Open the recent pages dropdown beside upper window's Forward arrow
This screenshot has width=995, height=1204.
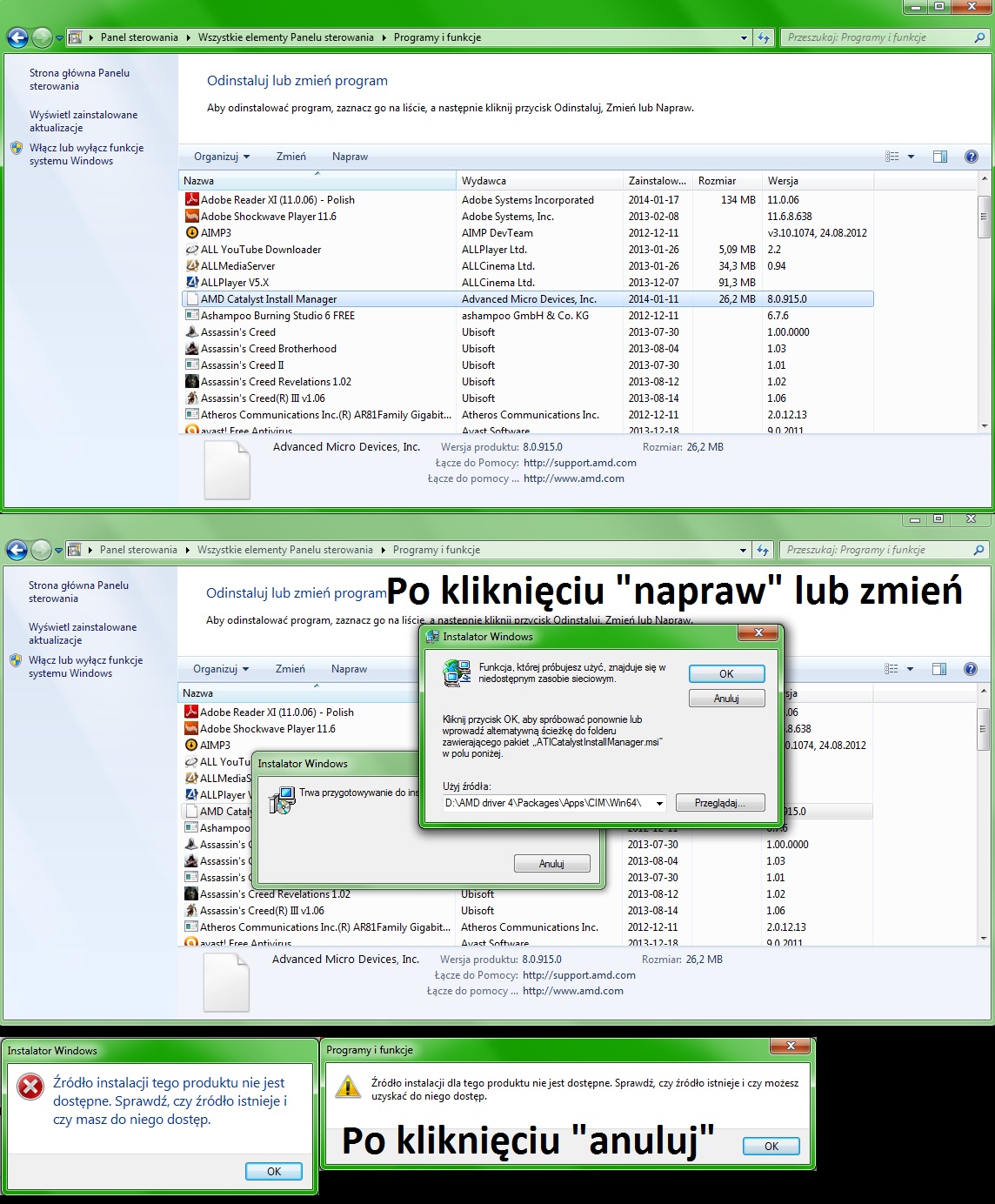59,38
